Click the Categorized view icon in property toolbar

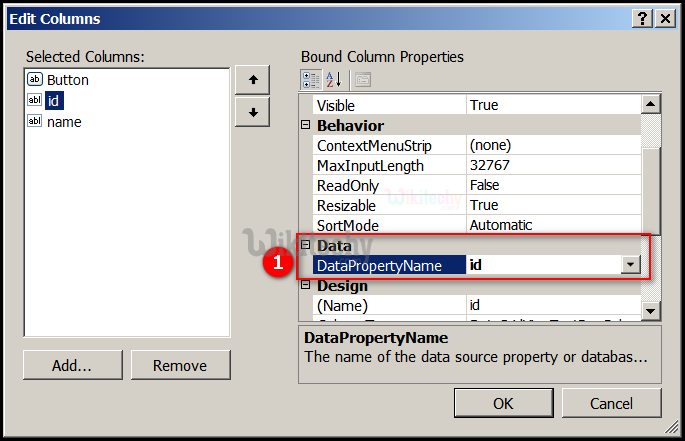click(x=310, y=80)
